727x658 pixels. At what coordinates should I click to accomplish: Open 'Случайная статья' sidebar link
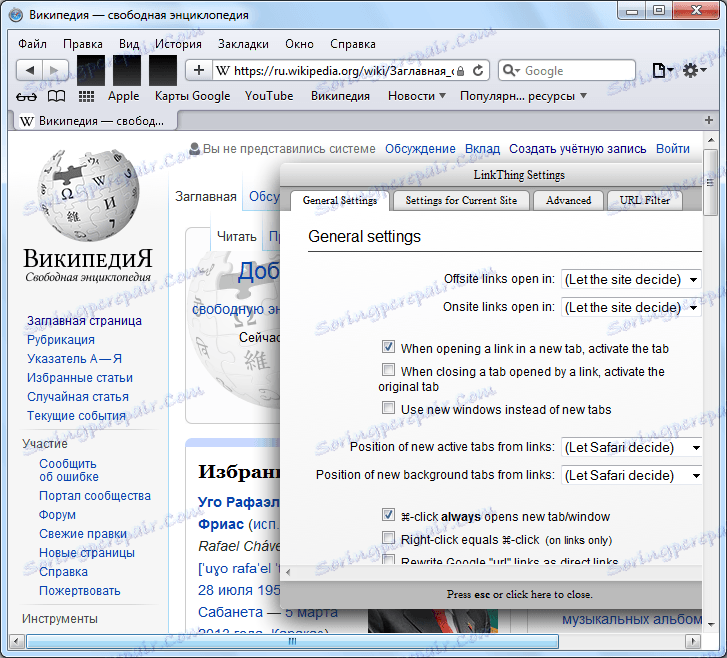[77, 397]
